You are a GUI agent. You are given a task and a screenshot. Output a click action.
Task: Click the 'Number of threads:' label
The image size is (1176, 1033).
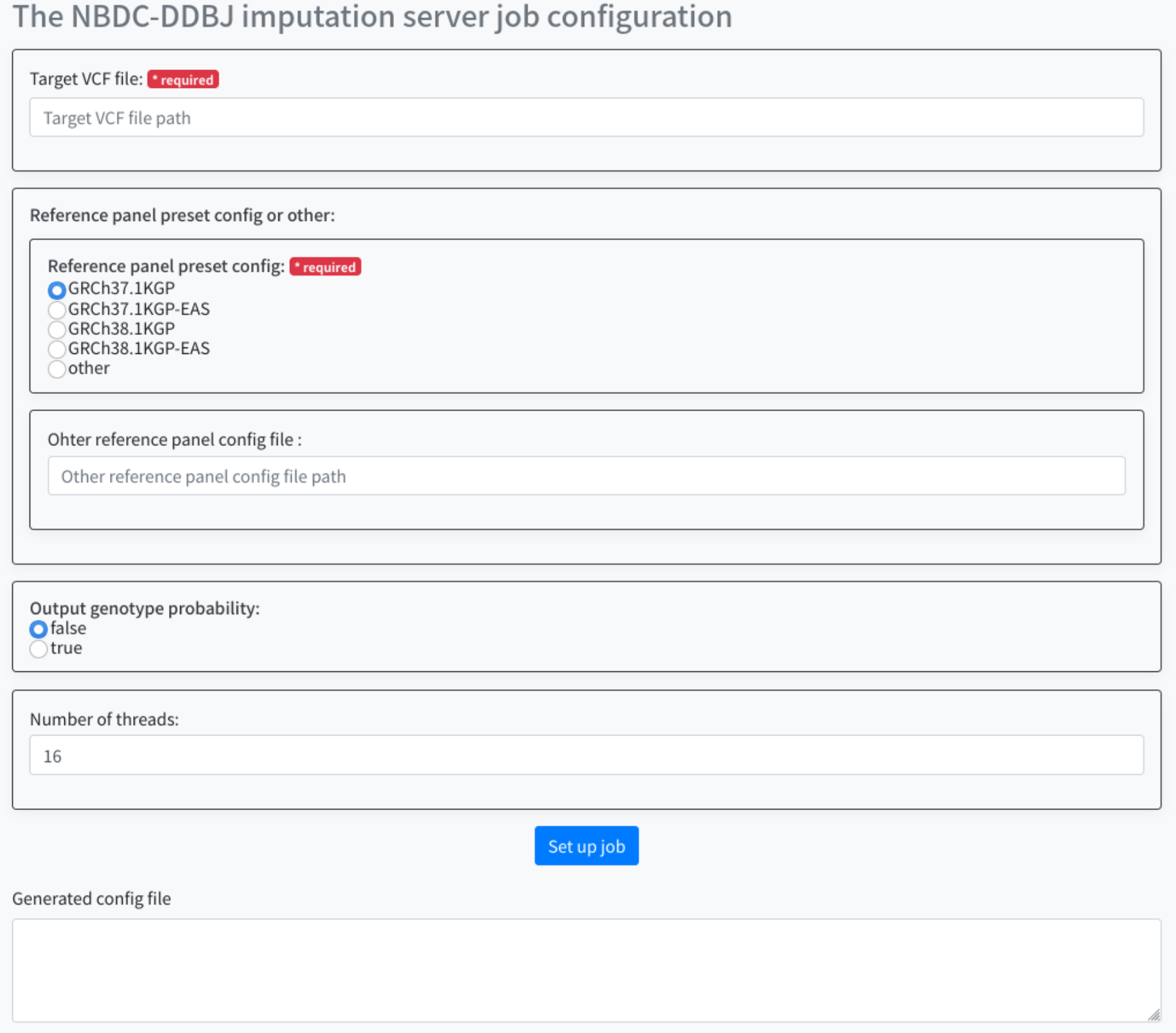pyautogui.click(x=104, y=720)
